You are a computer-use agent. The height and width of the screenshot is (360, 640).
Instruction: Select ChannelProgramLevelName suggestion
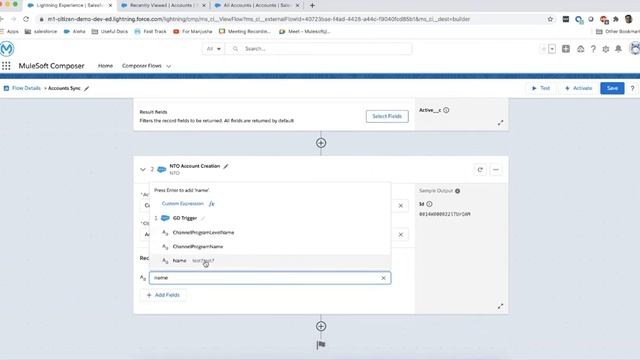point(270,232)
